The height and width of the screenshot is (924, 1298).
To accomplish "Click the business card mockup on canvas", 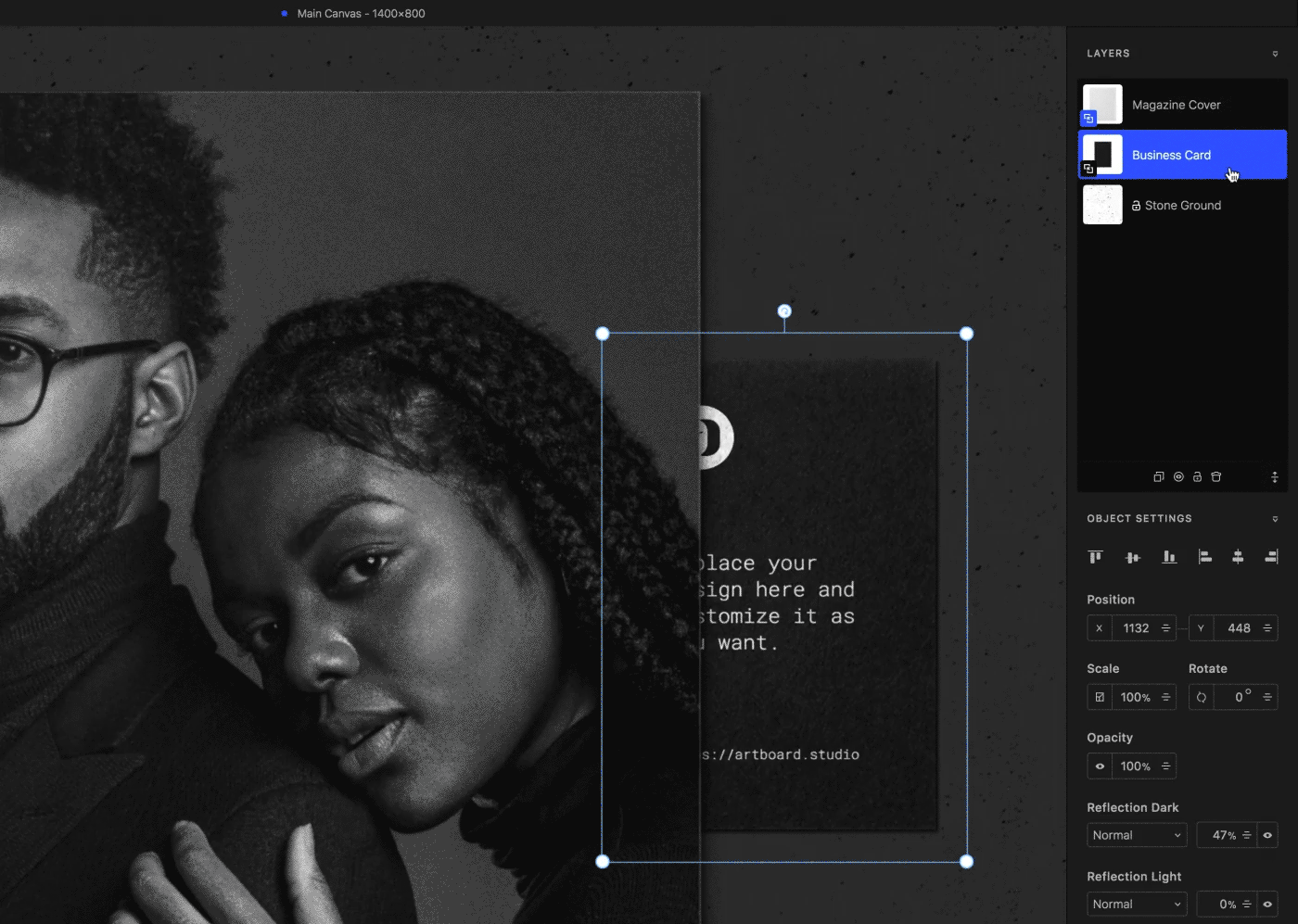I will coord(820,595).
